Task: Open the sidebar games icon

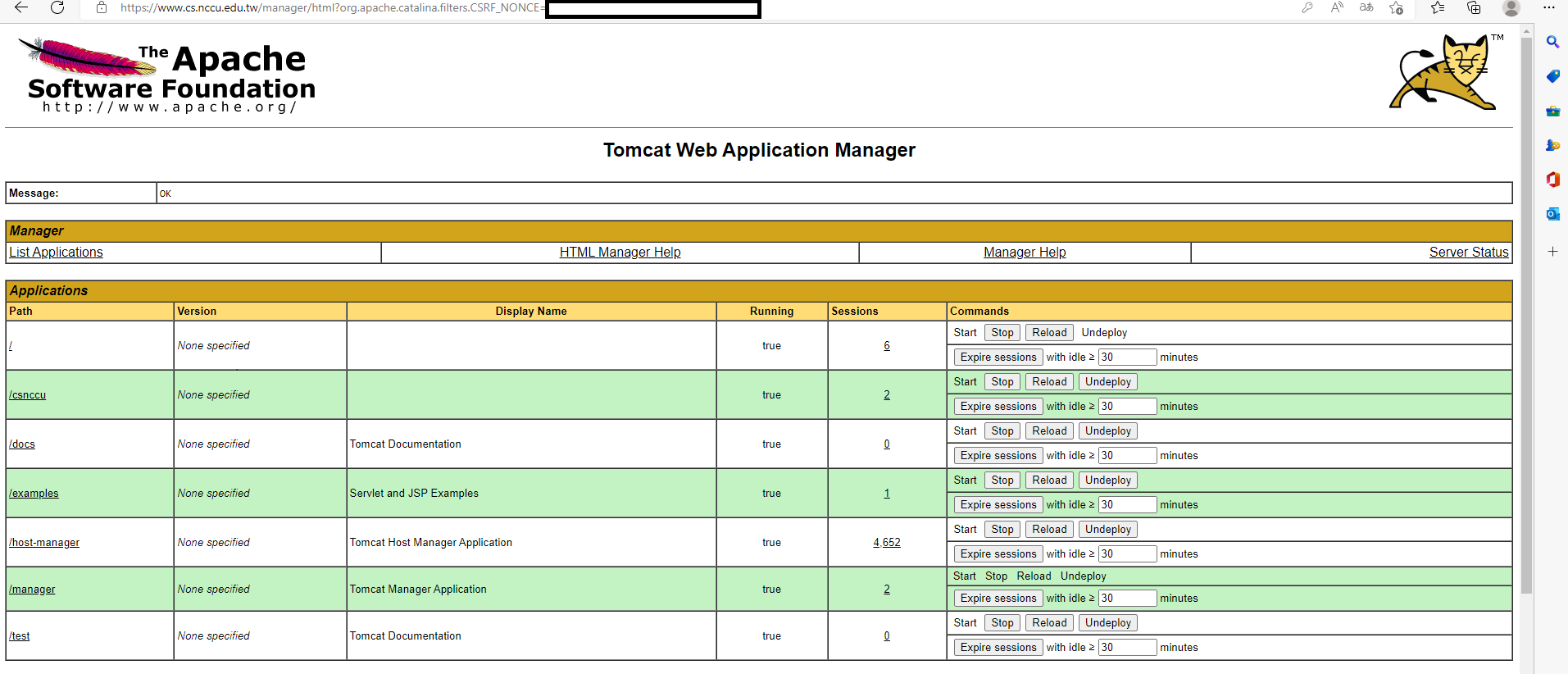Action: [1552, 145]
